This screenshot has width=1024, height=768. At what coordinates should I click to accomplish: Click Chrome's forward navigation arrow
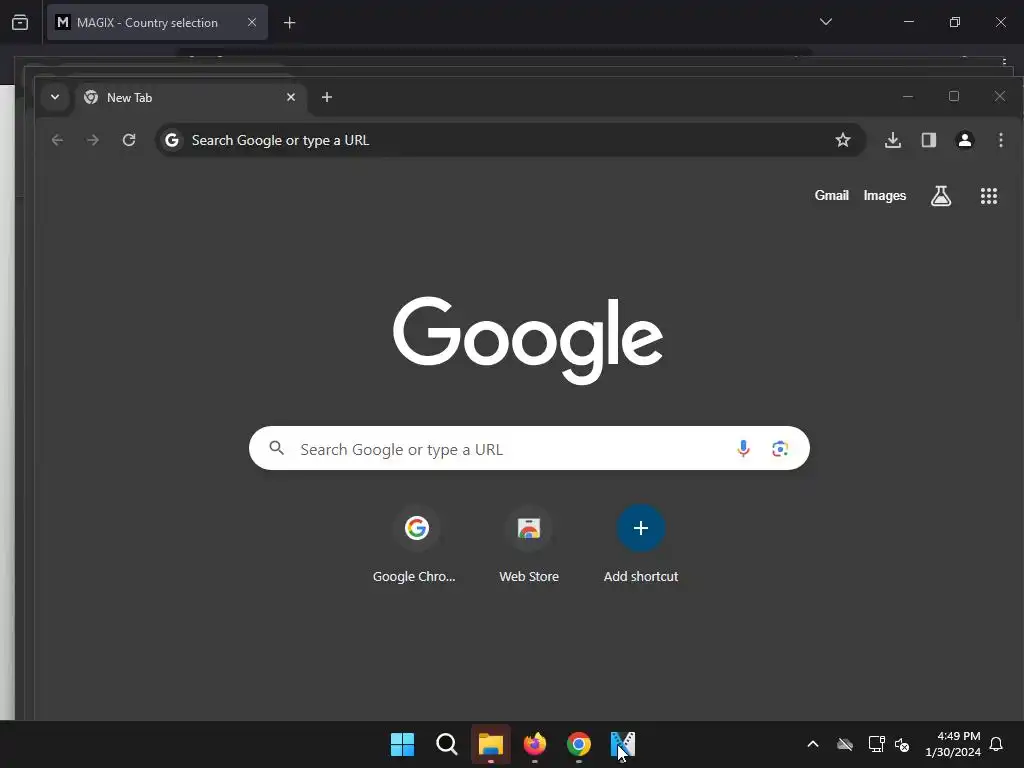click(93, 140)
